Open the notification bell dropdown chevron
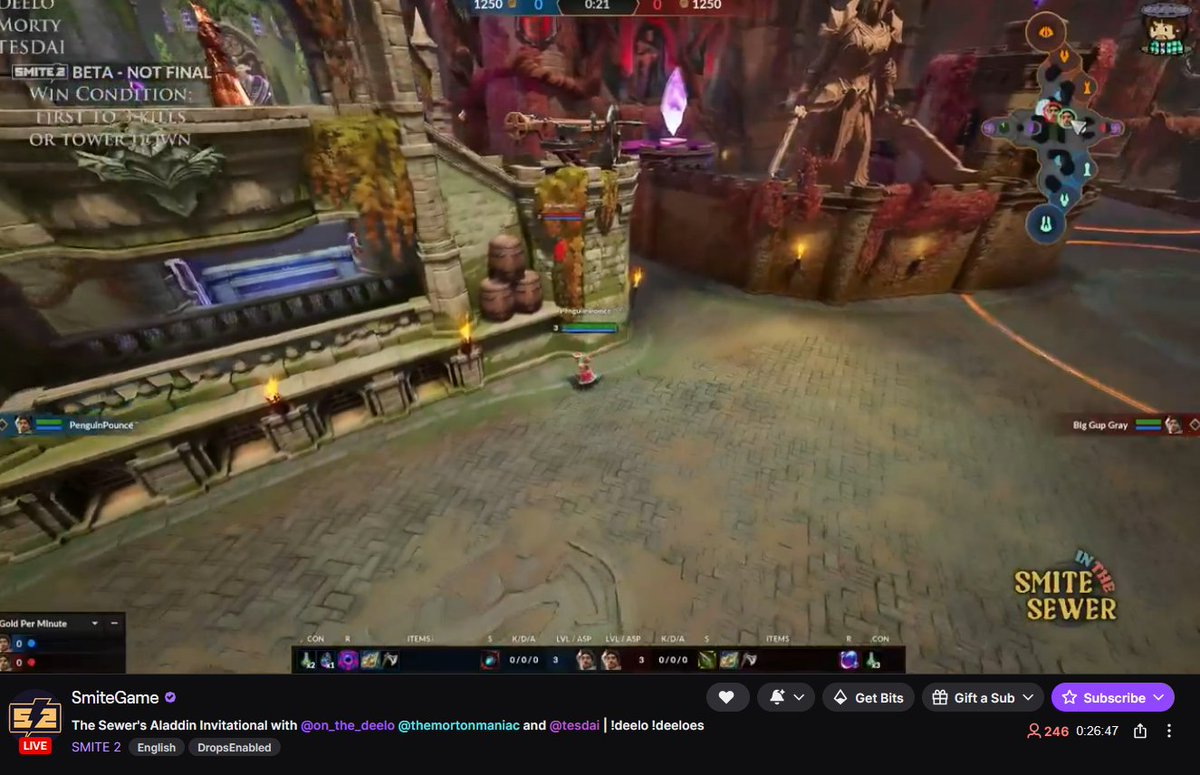The height and width of the screenshot is (775, 1200). pos(798,697)
